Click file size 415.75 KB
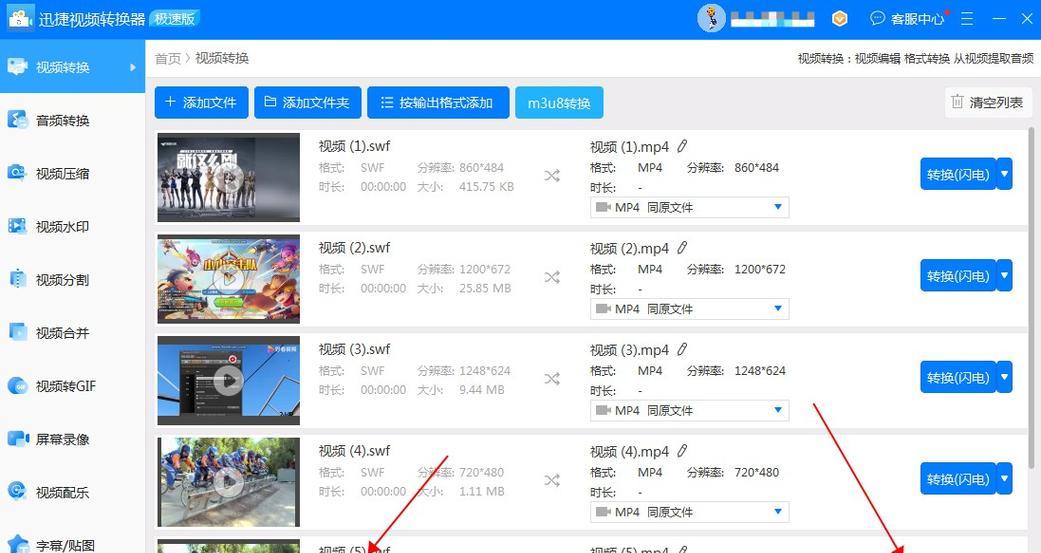1041x553 pixels. coord(486,187)
